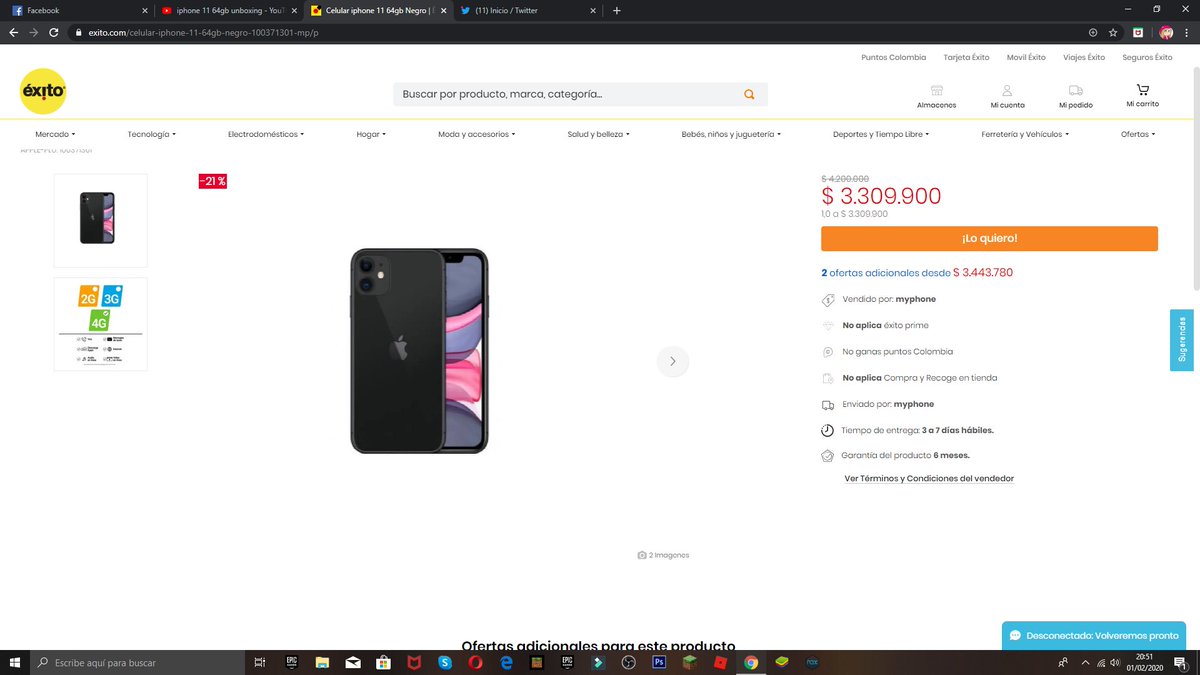Screen dimensions: 1200x675
Task: Open Chrome from the taskbar
Action: [x=750, y=662]
